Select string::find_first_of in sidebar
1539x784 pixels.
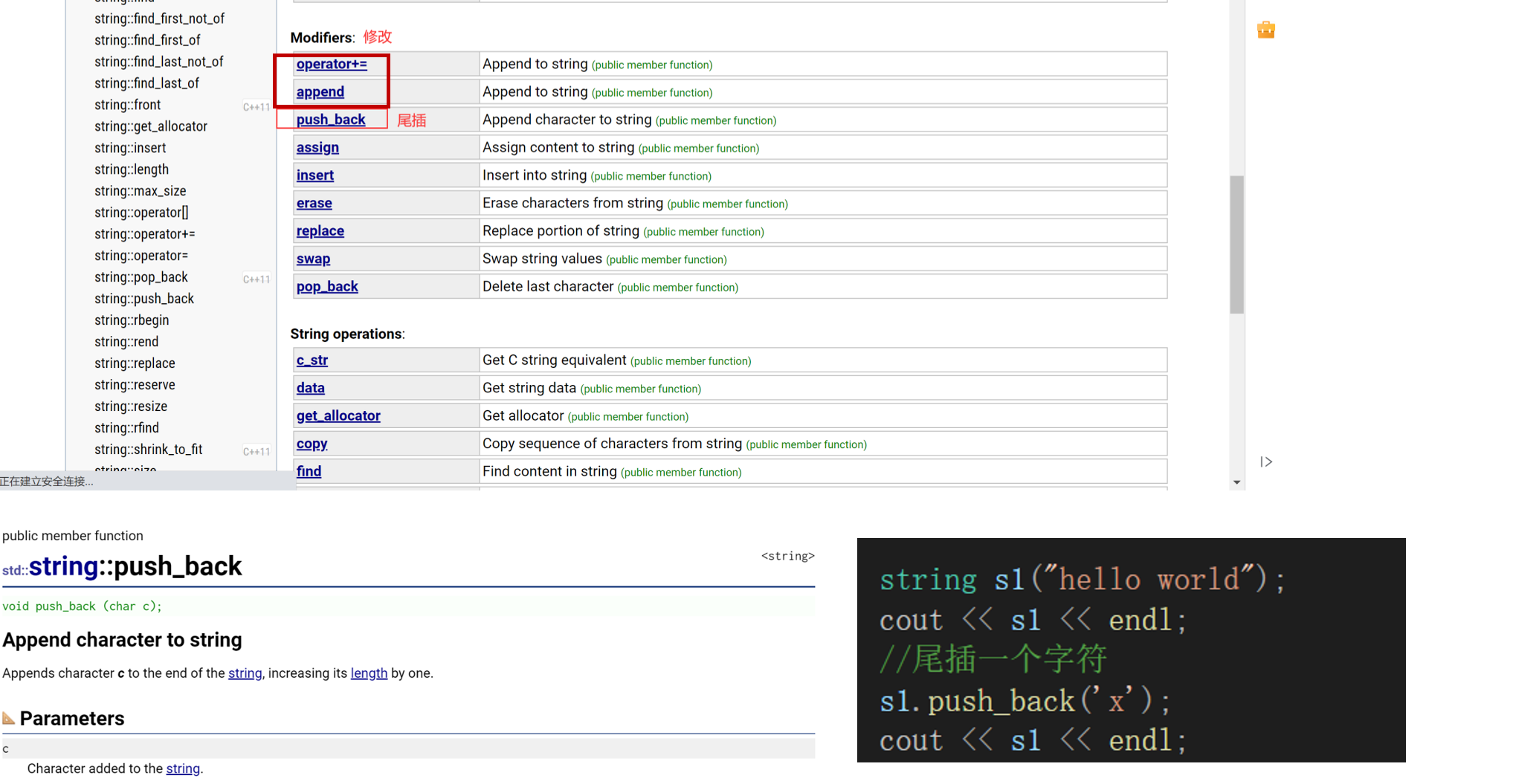pos(147,40)
